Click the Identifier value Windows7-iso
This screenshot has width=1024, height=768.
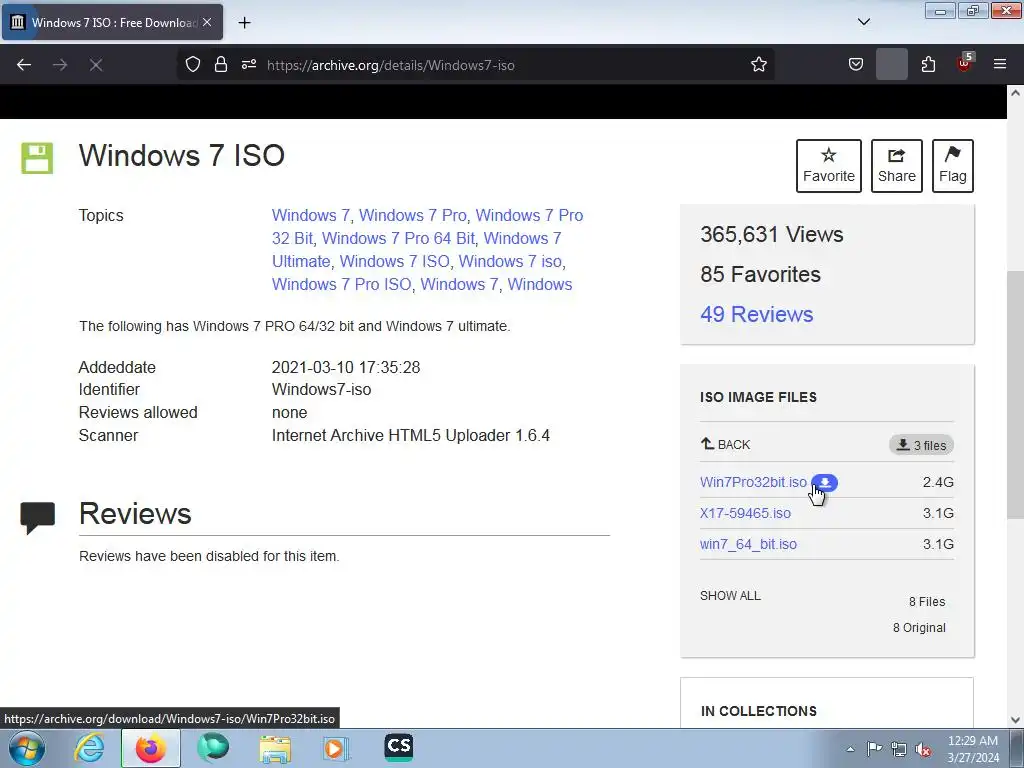click(321, 389)
